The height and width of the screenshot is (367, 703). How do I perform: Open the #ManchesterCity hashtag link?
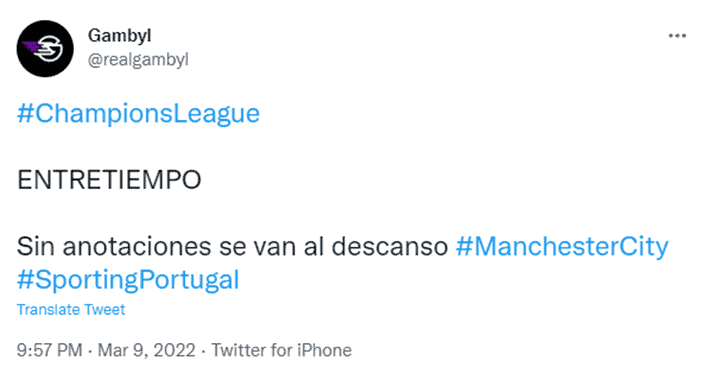coord(562,246)
